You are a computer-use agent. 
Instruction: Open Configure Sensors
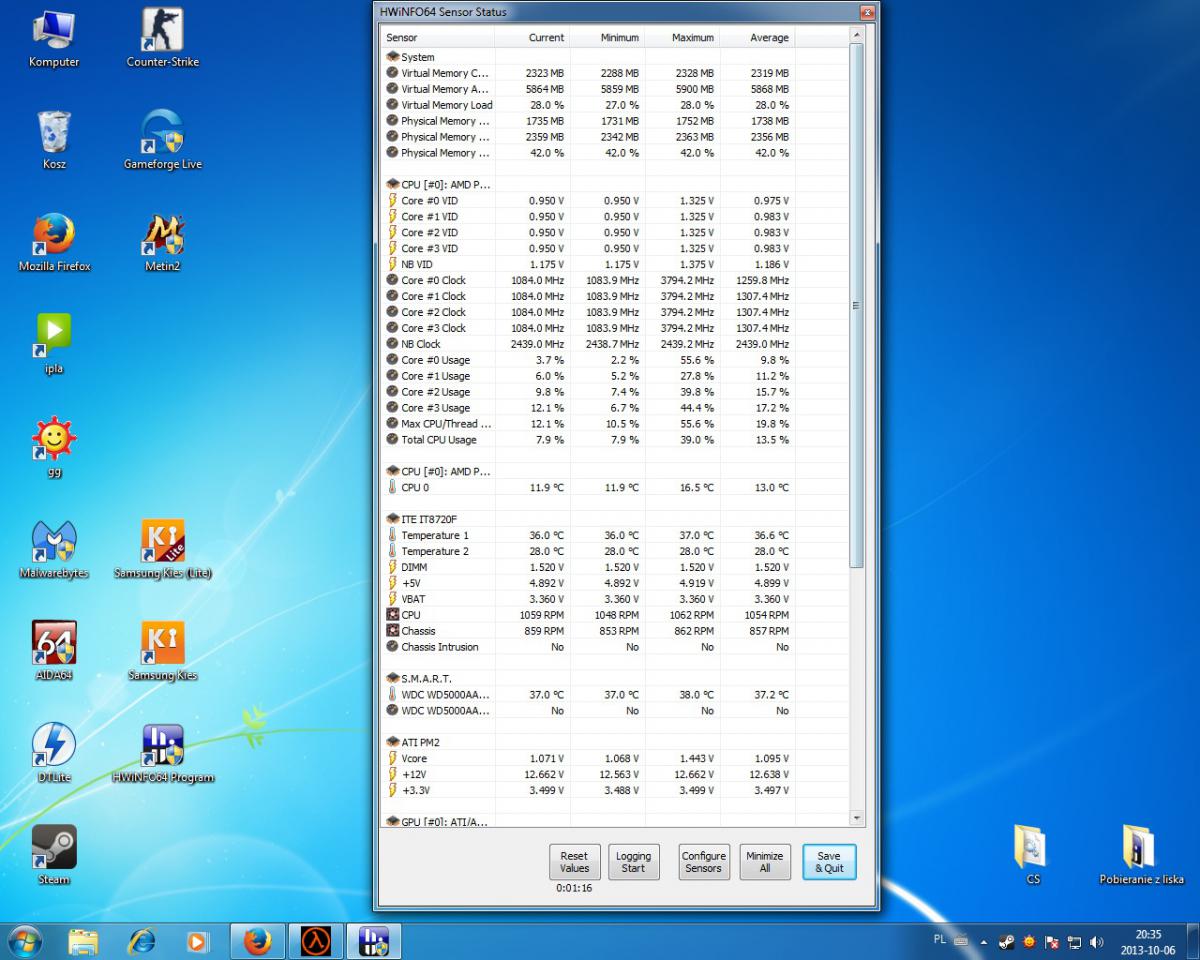(x=703, y=862)
